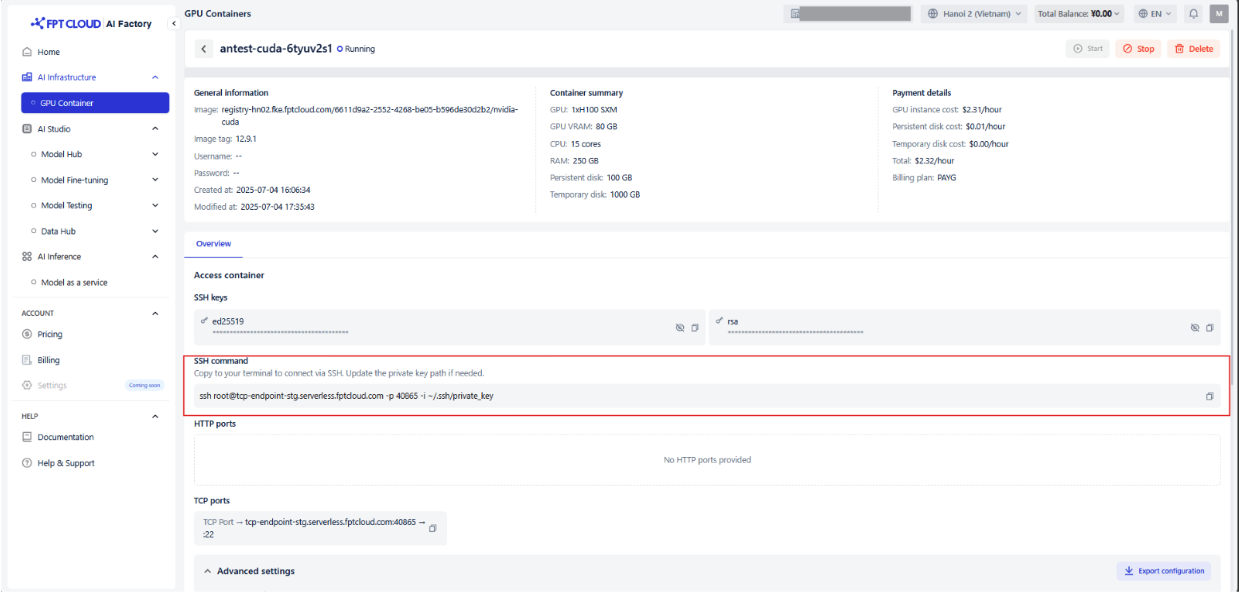Go to Home in sidebar

point(48,52)
